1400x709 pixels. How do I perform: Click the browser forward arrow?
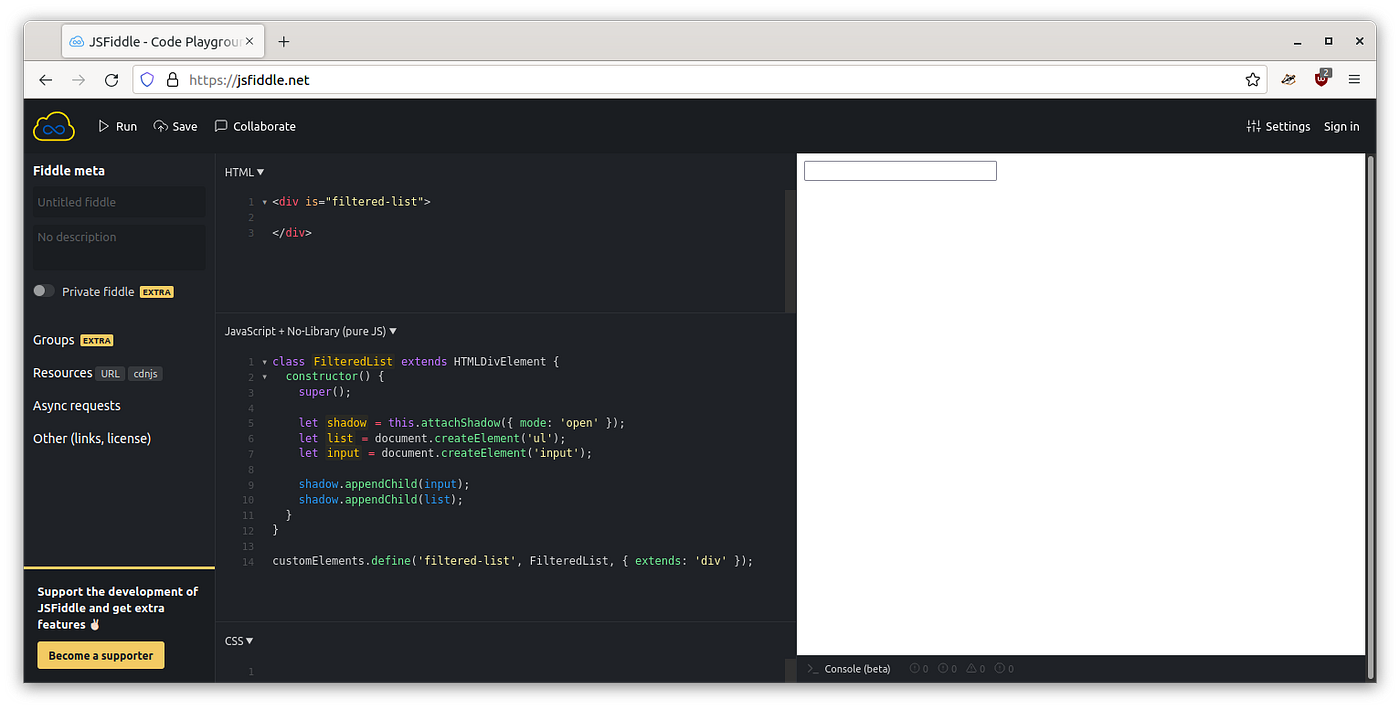click(79, 80)
